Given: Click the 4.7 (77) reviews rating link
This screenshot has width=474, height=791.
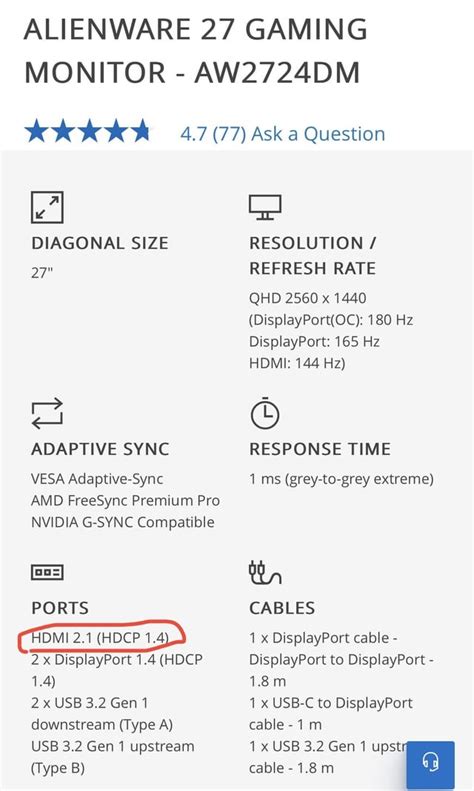Looking at the screenshot, I should point(213,134).
